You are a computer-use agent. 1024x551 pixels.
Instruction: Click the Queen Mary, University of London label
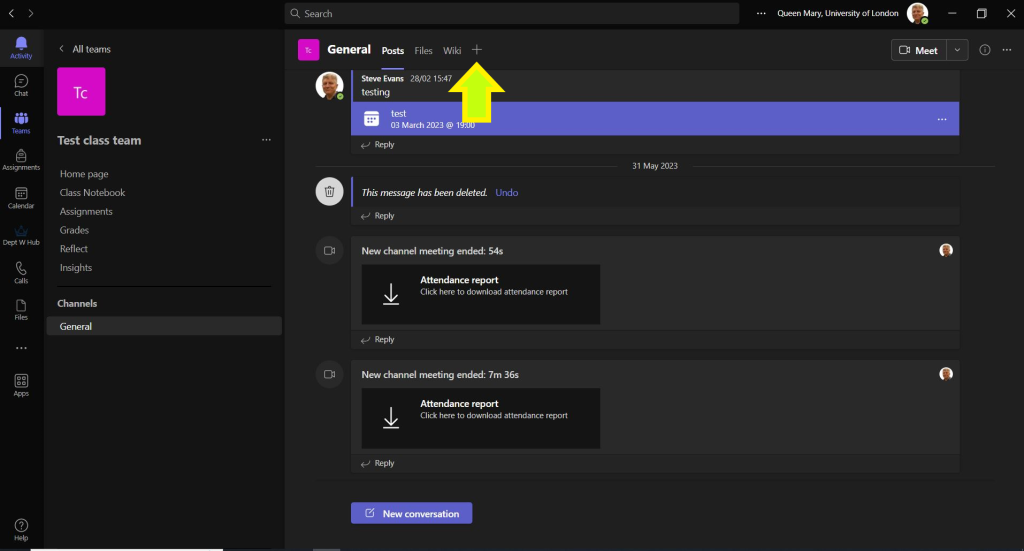(838, 13)
